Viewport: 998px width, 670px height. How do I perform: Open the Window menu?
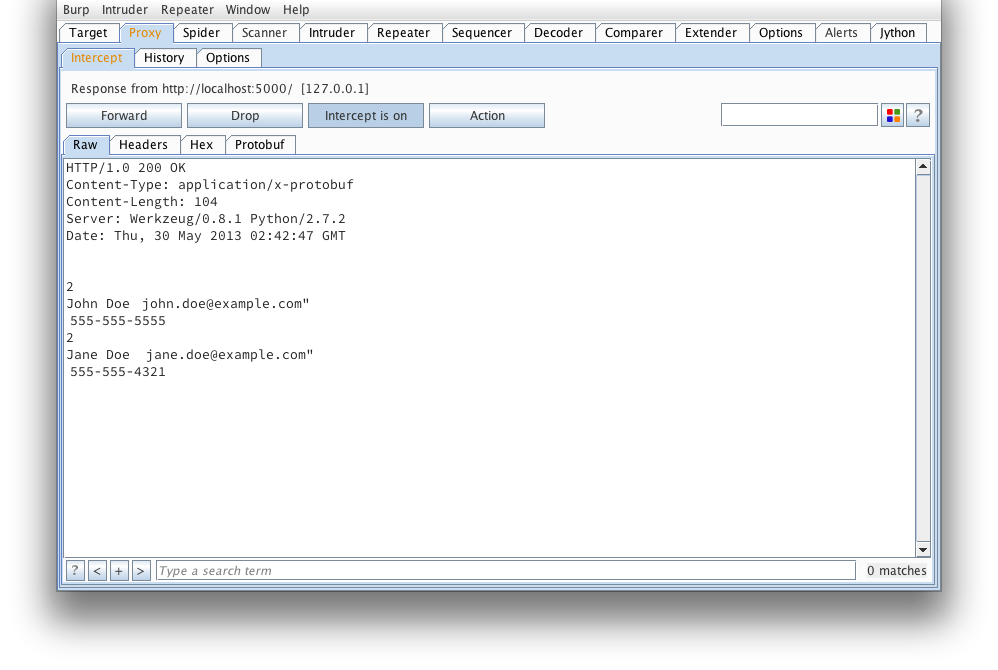point(247,10)
